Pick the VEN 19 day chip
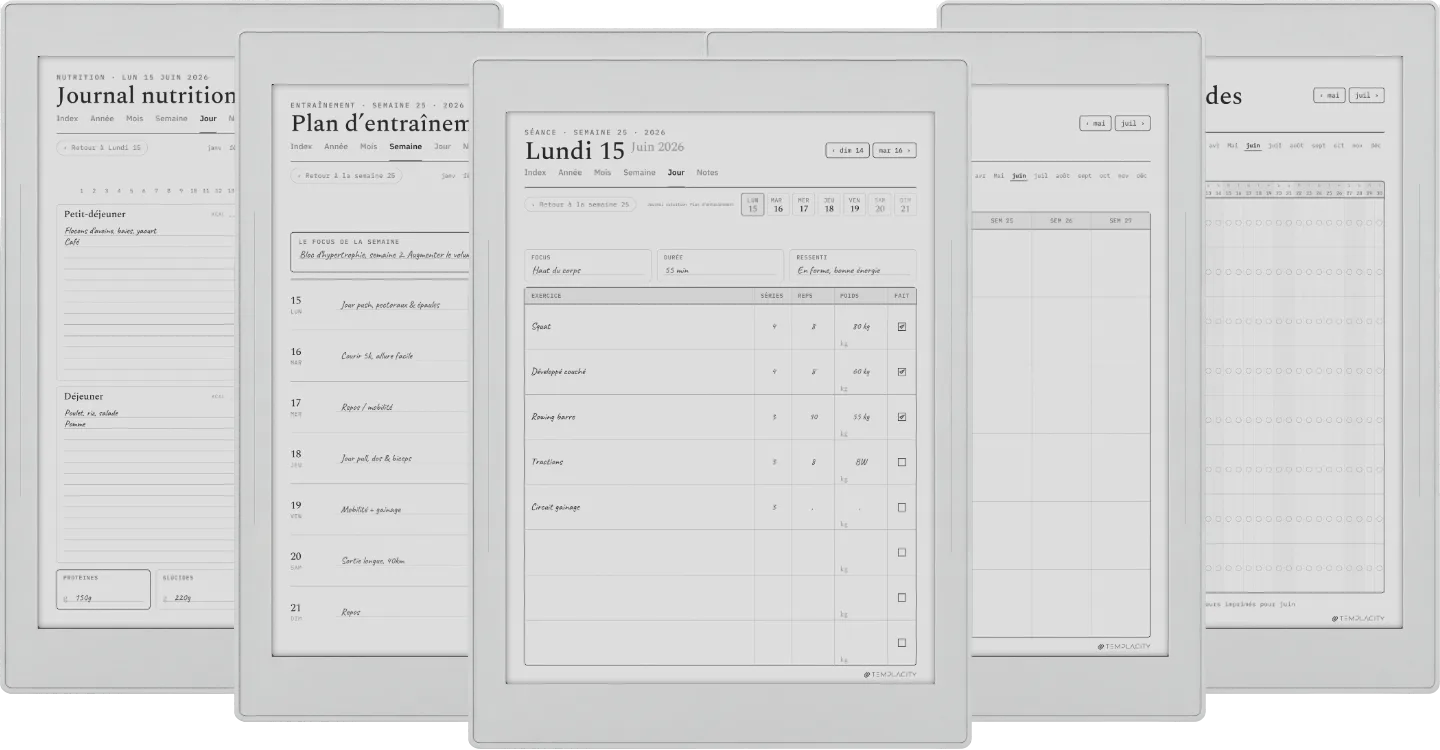This screenshot has height=750, width=1440. coord(855,204)
